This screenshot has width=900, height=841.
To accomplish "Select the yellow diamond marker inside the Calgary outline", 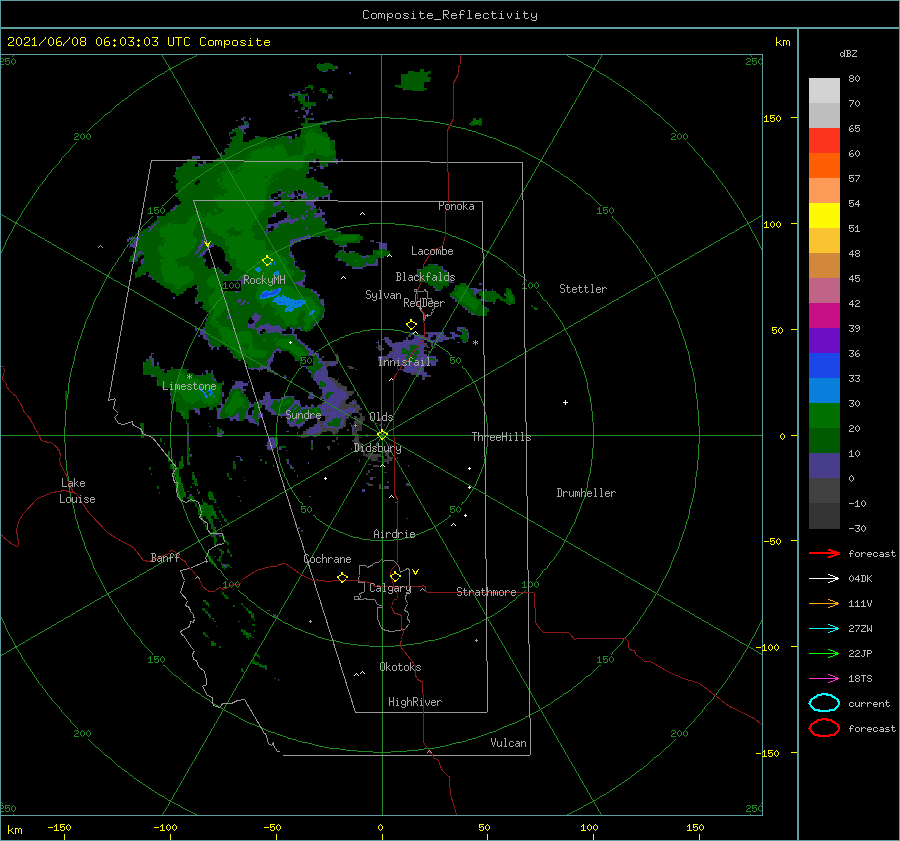I will point(395,576).
